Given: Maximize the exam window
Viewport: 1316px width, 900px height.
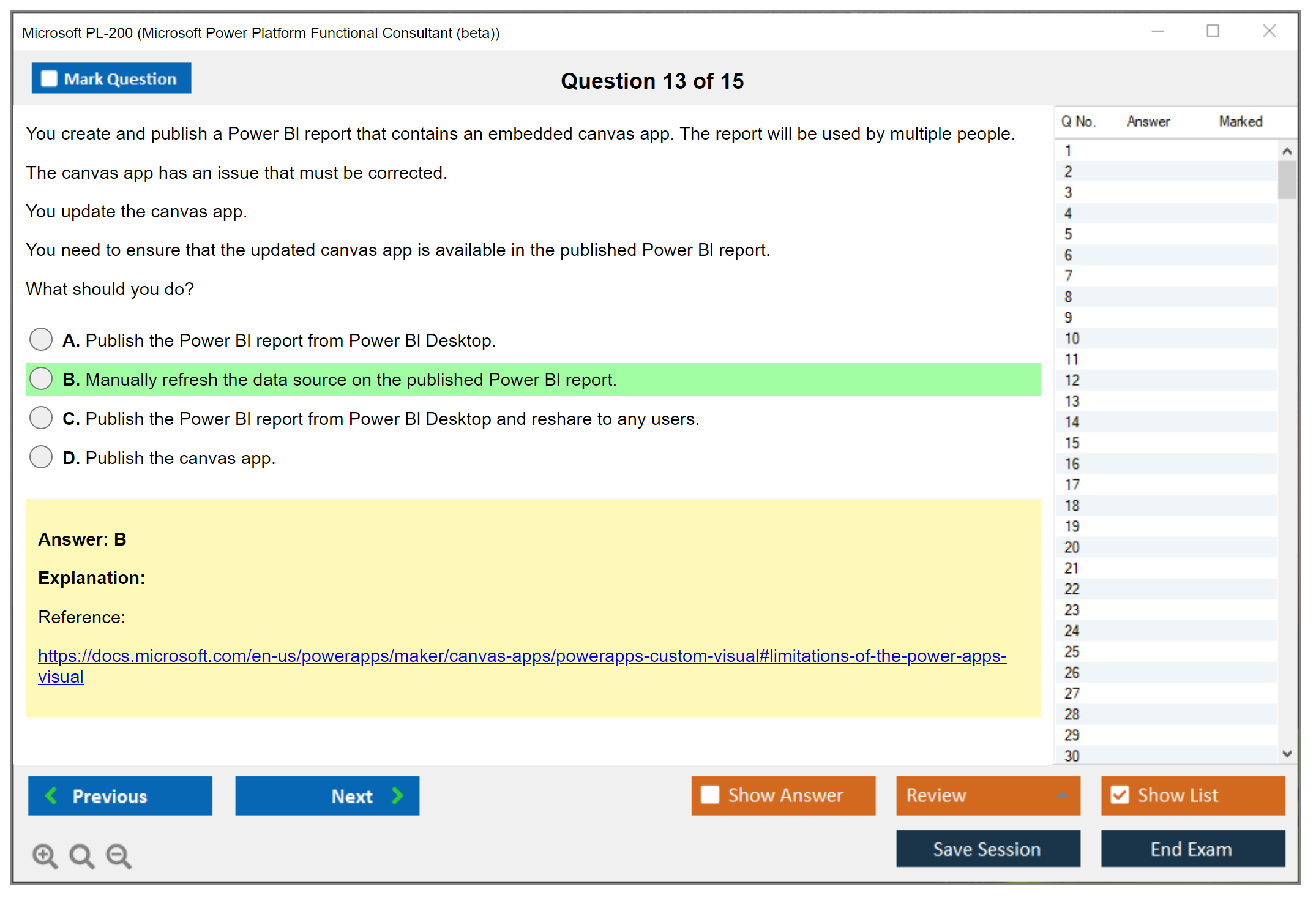Looking at the screenshot, I should (1213, 31).
